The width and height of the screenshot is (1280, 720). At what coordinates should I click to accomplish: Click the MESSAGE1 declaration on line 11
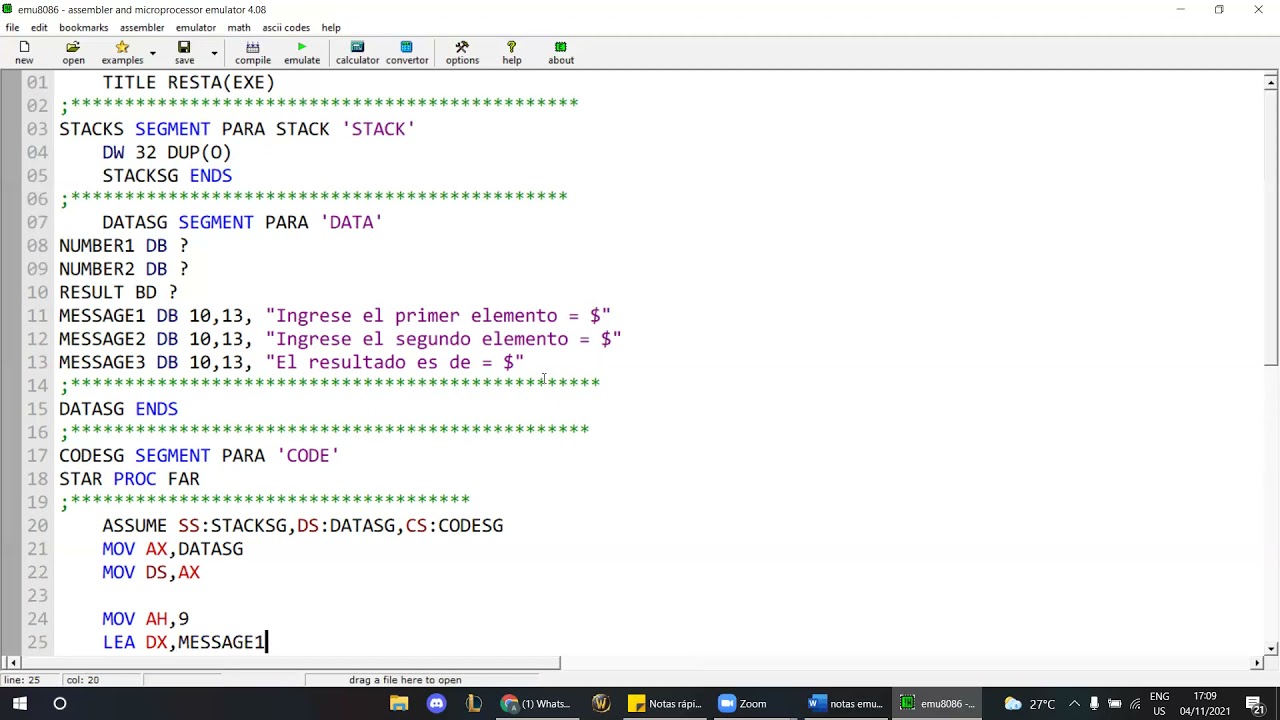coord(335,315)
